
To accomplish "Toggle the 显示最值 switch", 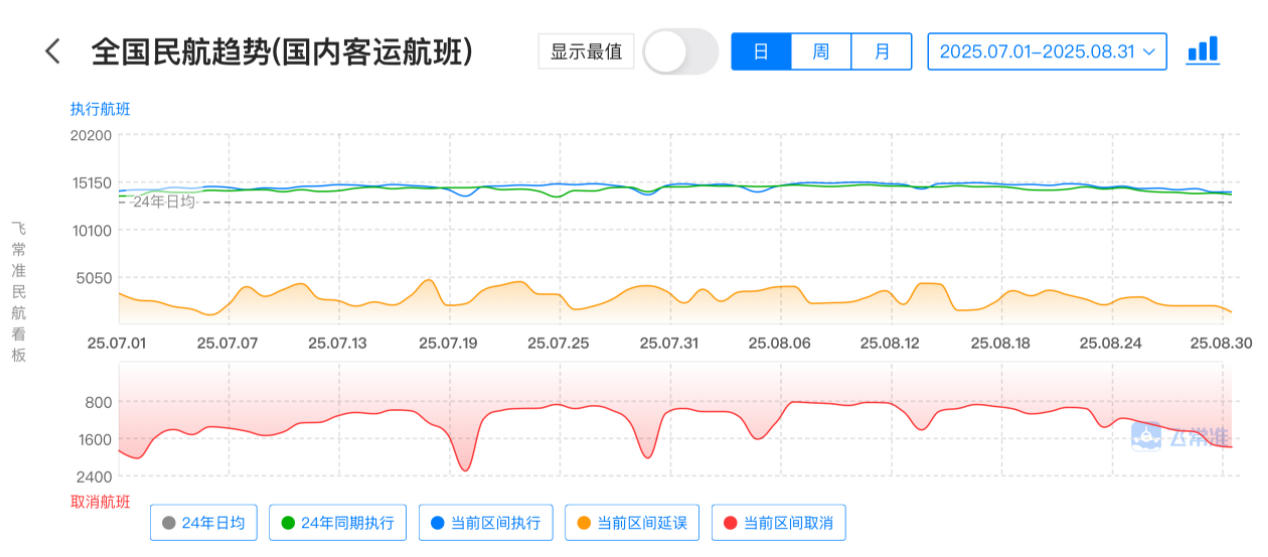I will click(680, 51).
